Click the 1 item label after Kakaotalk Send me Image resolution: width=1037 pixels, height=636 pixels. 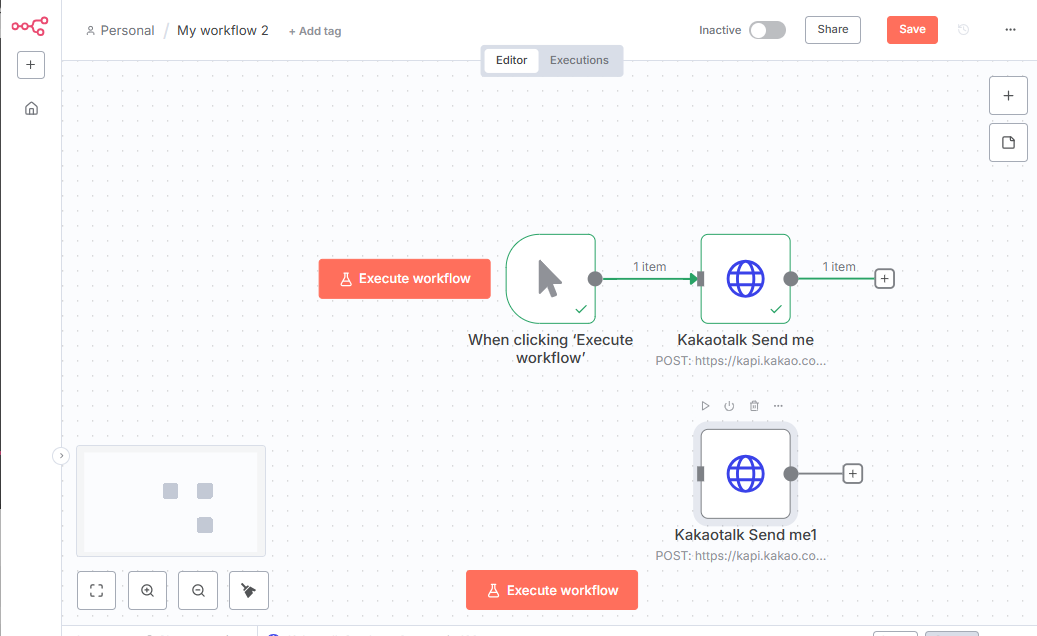tap(839, 266)
